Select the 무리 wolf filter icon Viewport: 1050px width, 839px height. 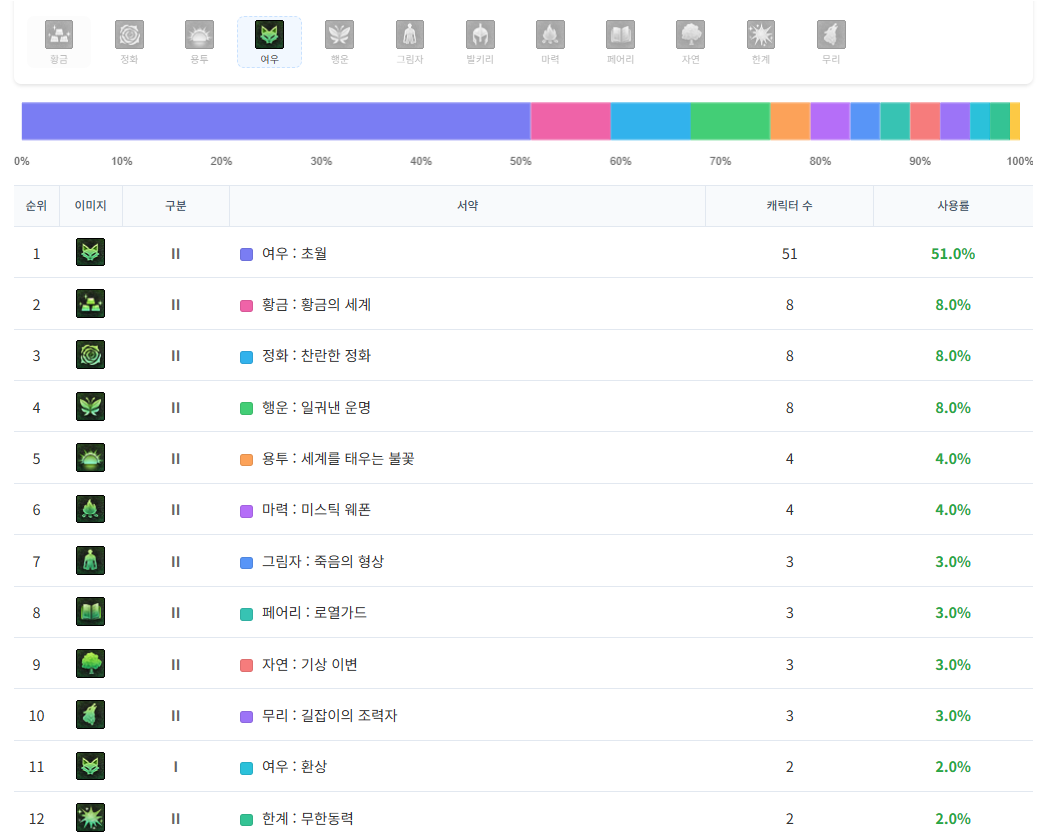[831, 35]
